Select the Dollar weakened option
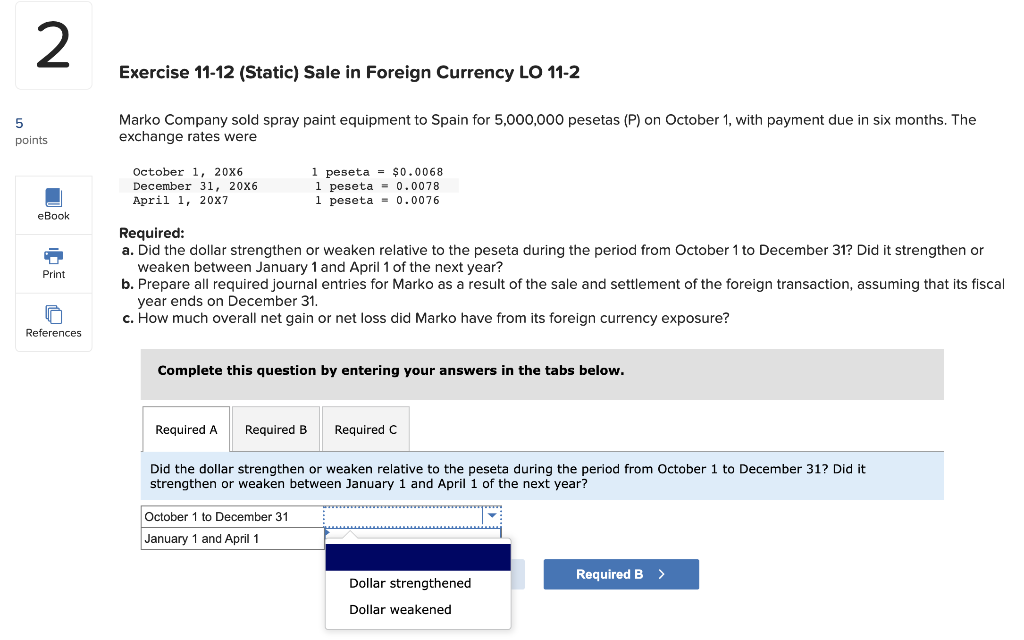Screen dimensions: 1024x640 [400, 609]
